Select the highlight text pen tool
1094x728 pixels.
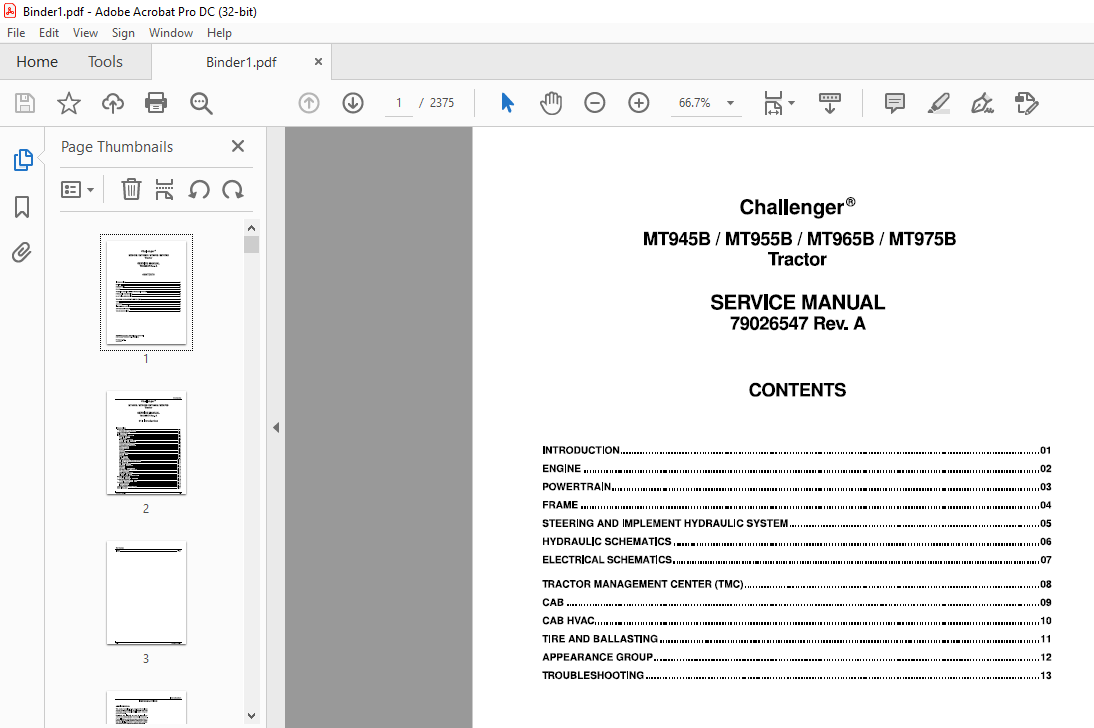point(938,103)
